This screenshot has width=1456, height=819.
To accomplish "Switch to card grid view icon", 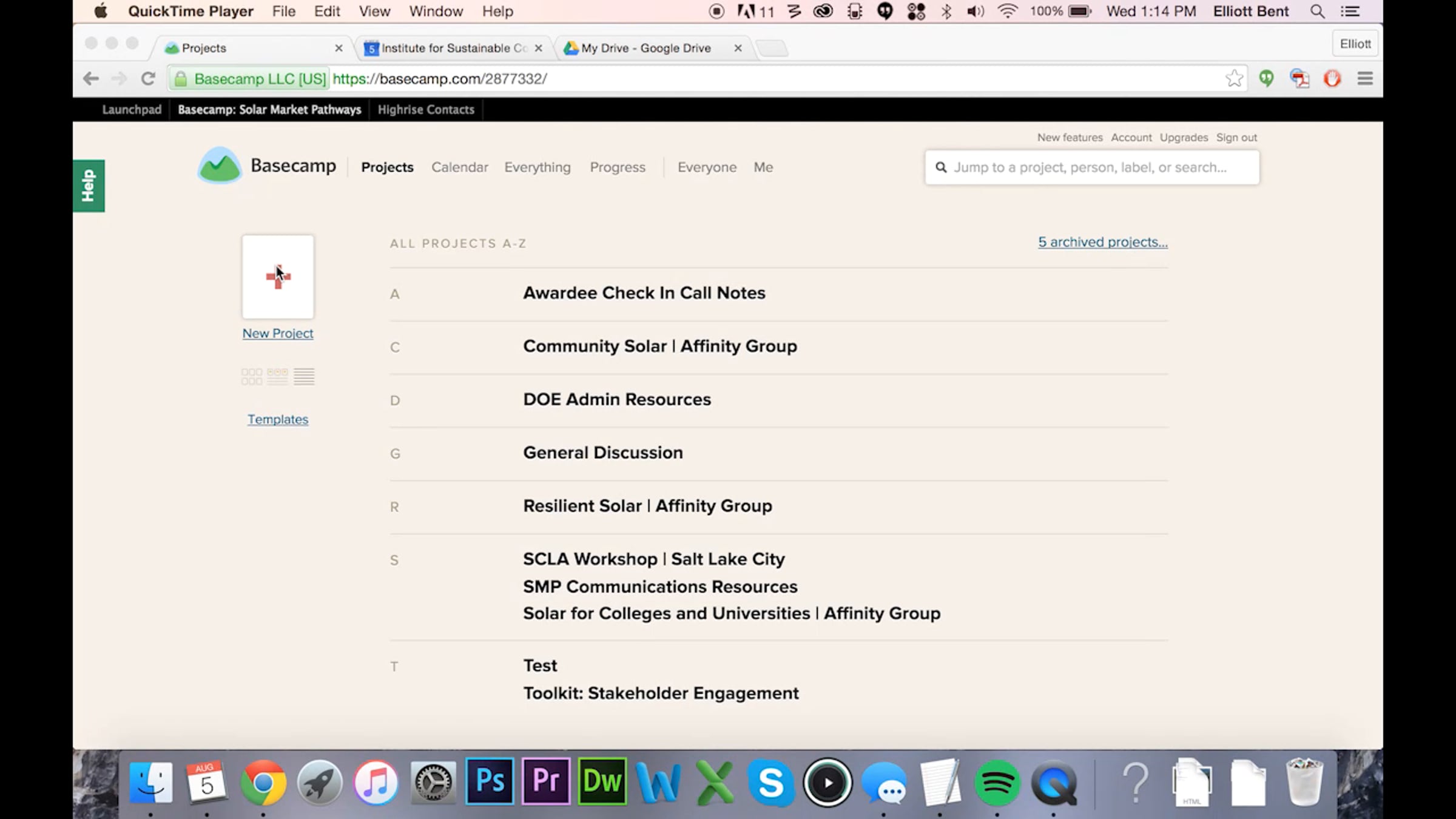I will coord(252,377).
